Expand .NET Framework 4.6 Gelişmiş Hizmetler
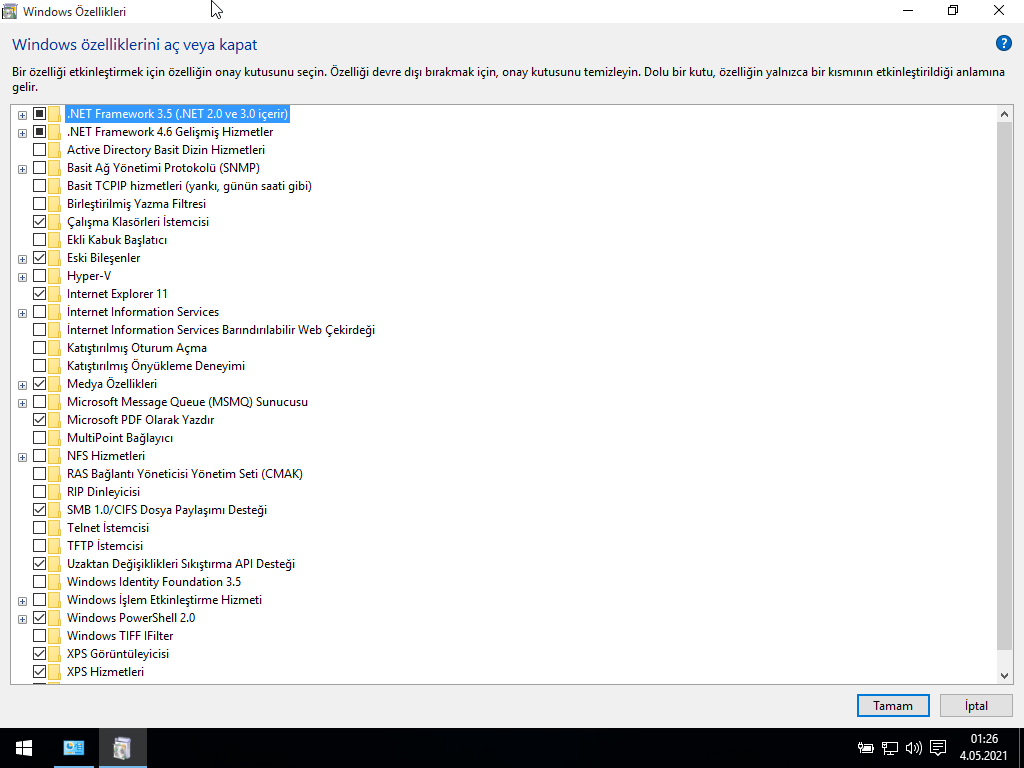Image resolution: width=1024 pixels, height=768 pixels. pyautogui.click(x=22, y=133)
